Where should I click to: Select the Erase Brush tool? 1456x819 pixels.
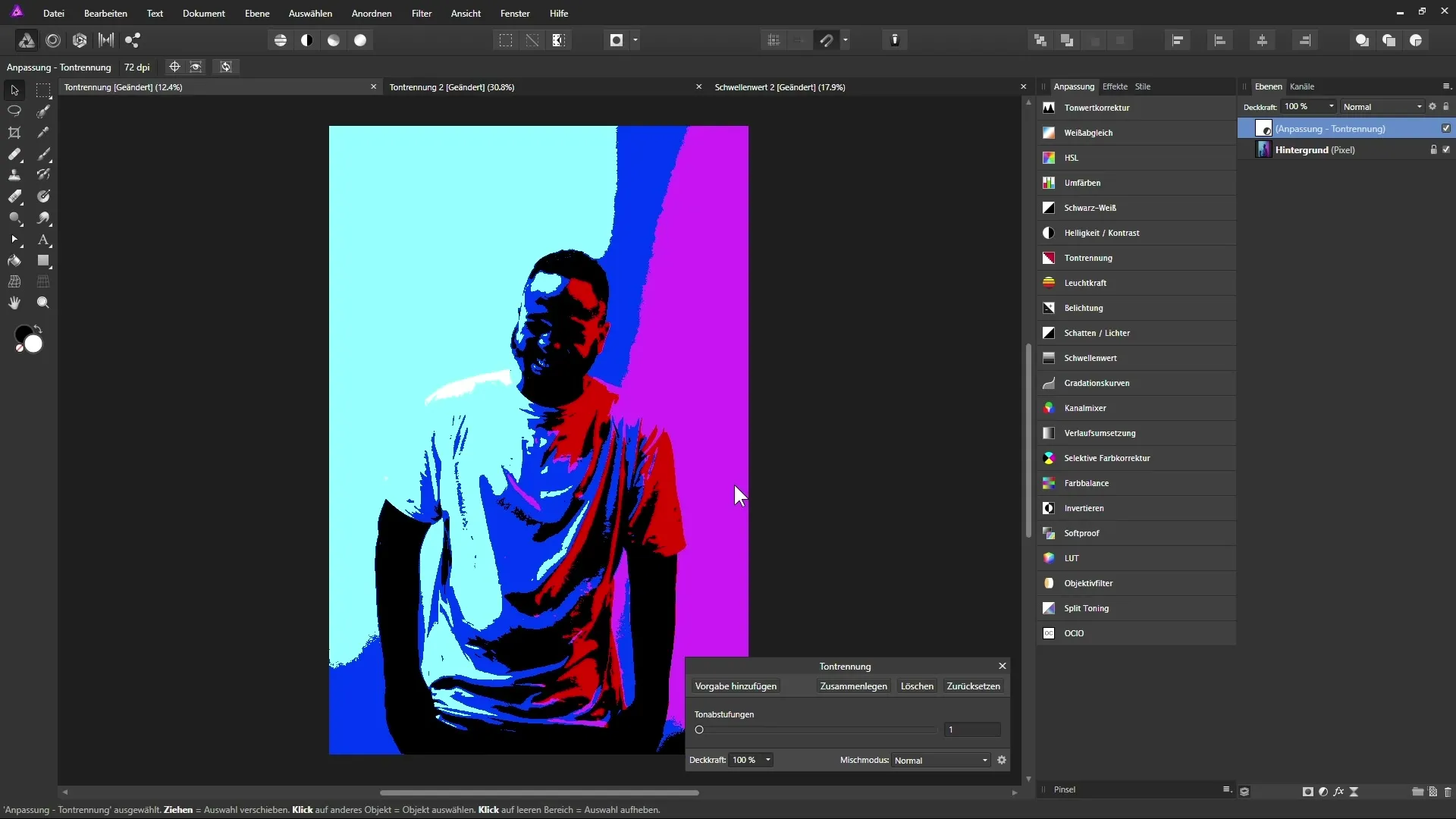14,196
